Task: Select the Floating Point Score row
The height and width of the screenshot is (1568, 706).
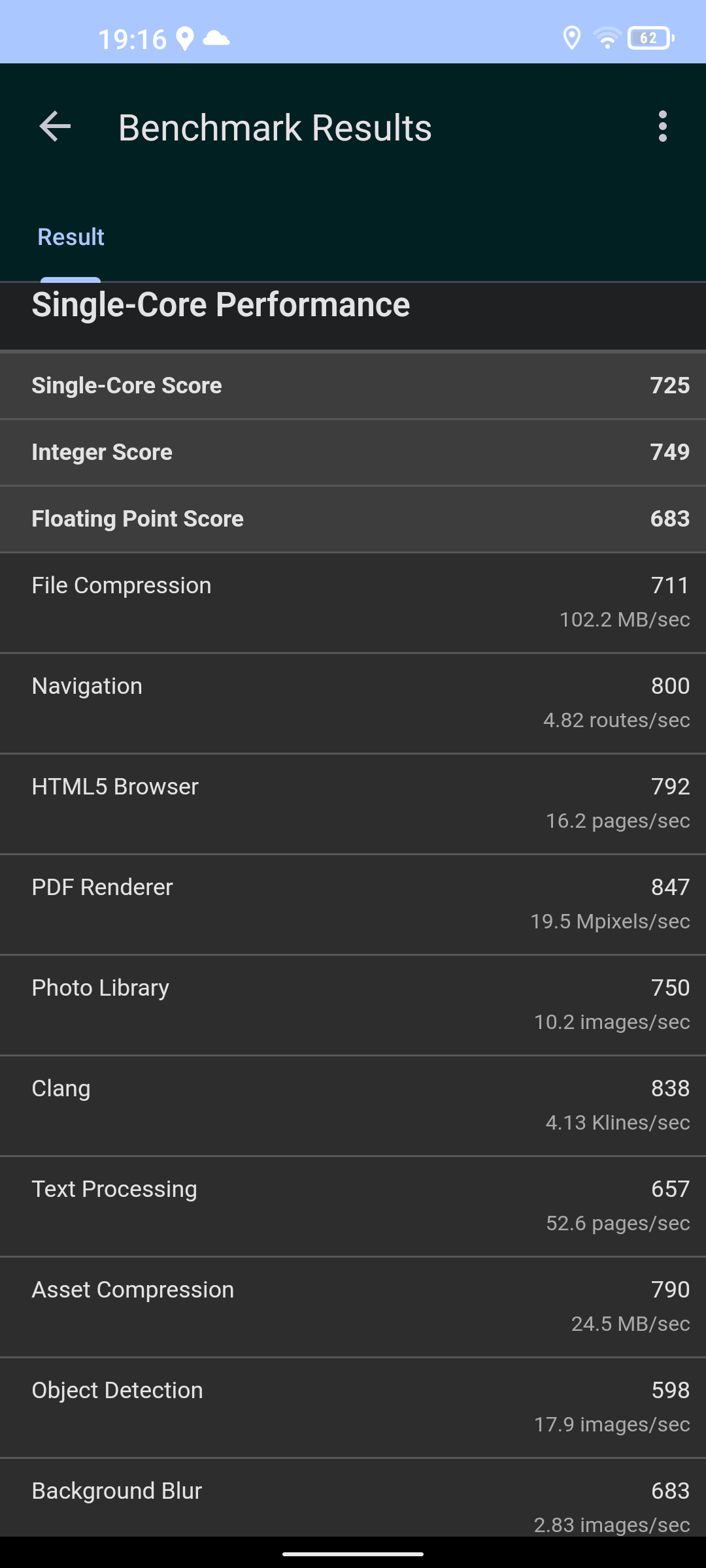Action: [x=353, y=519]
